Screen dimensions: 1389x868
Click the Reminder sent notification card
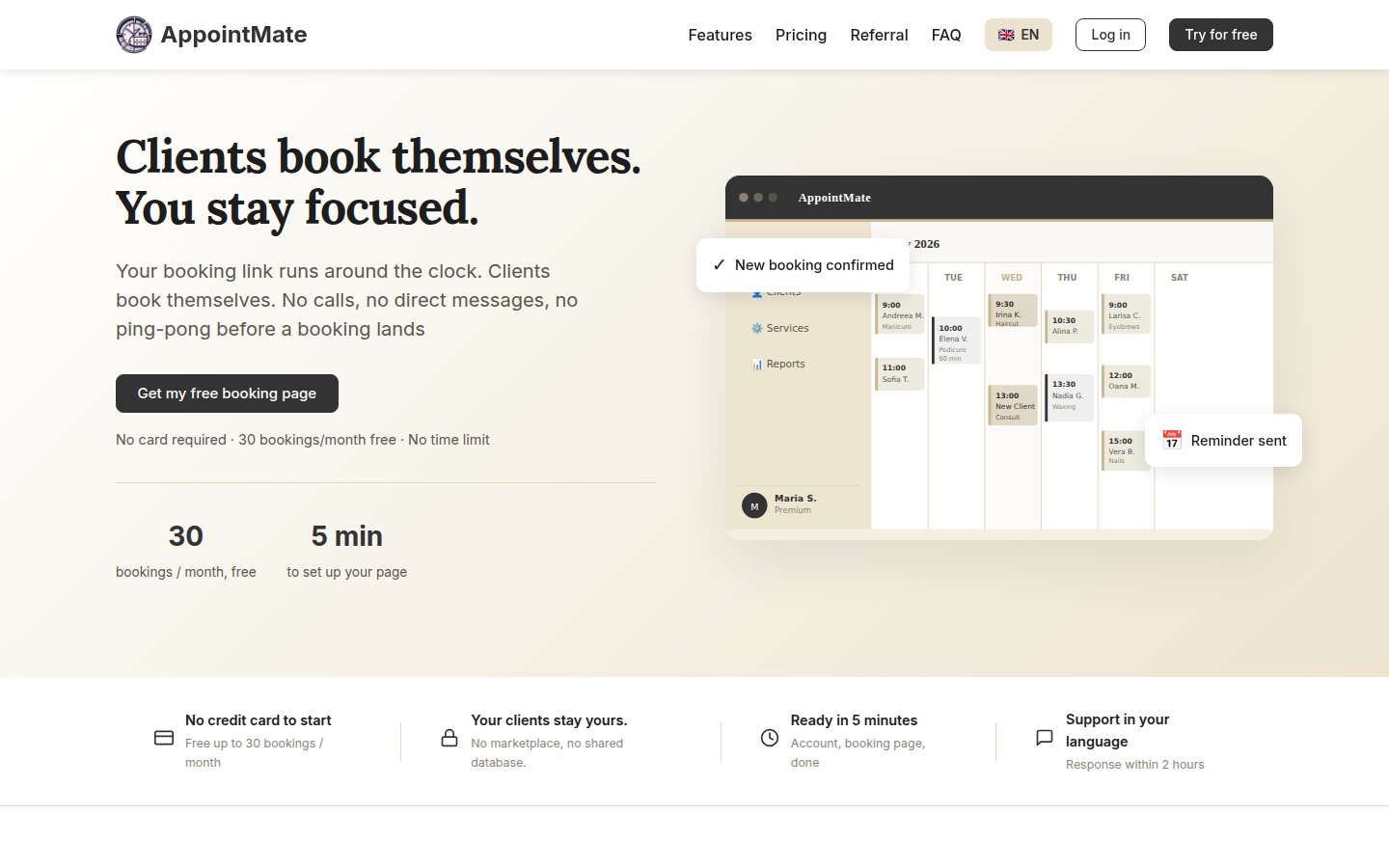1223,440
